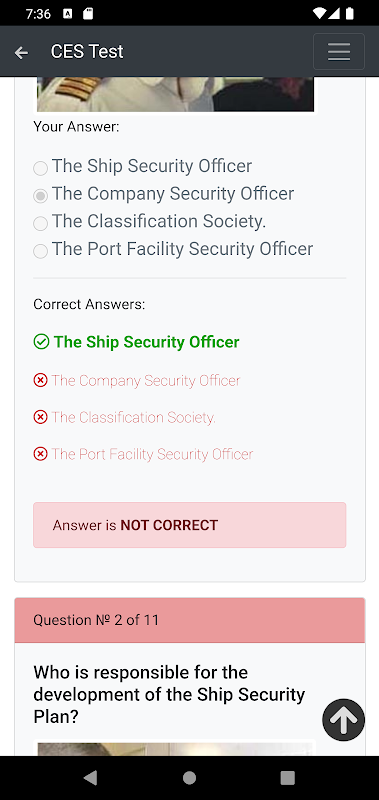Tap Android back navigation button
The image size is (379, 800).
tap(90, 777)
